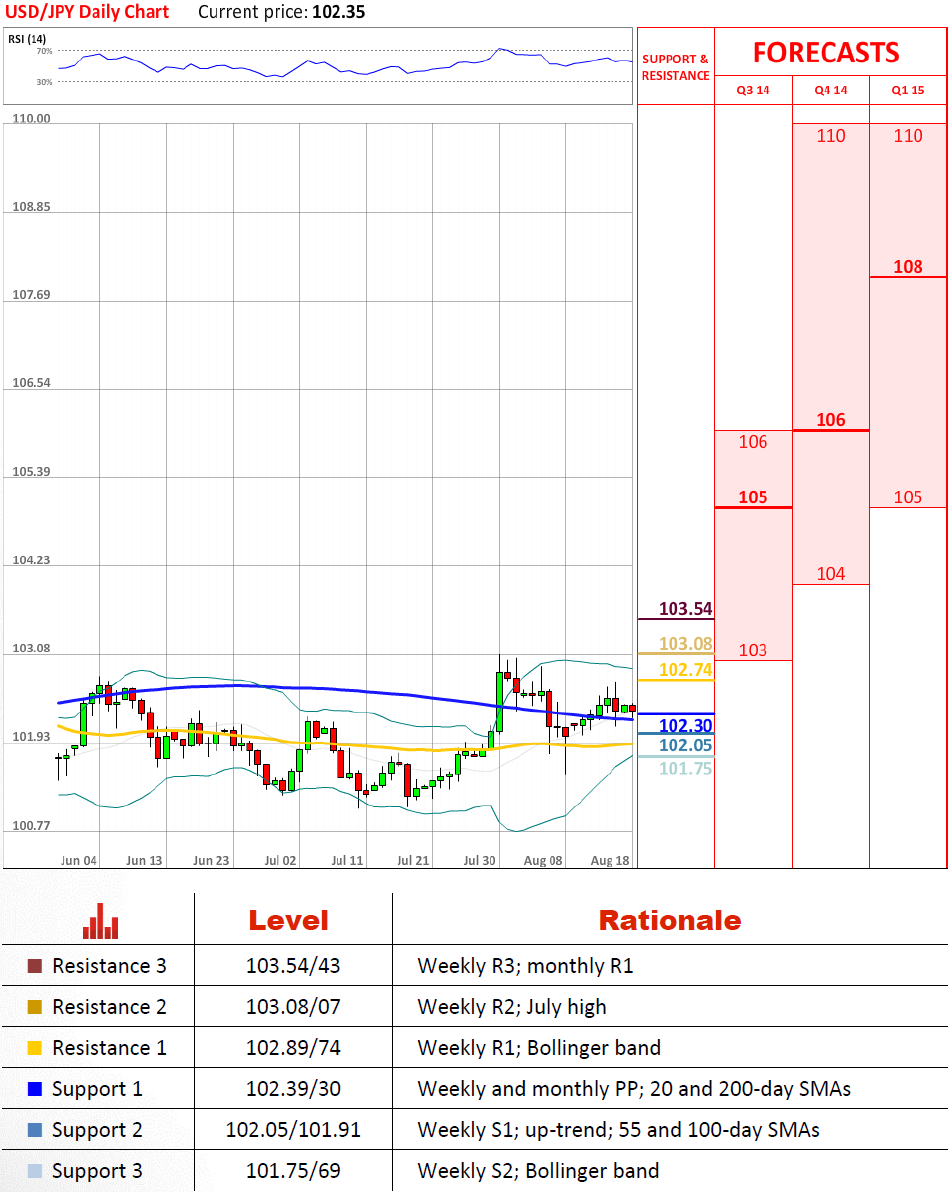Click the current price value 102.35

[x=338, y=12]
